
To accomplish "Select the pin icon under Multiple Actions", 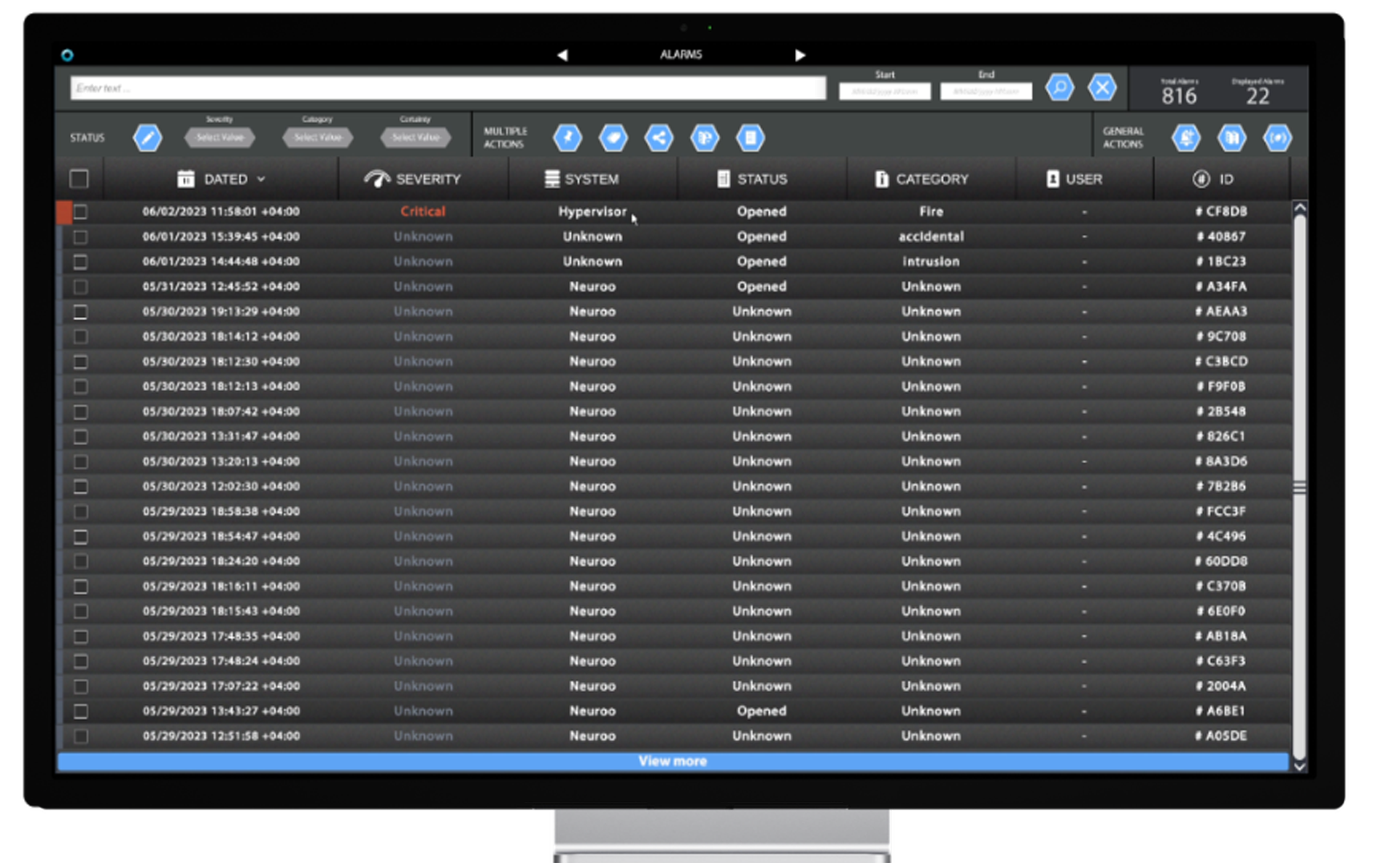I will coord(567,138).
